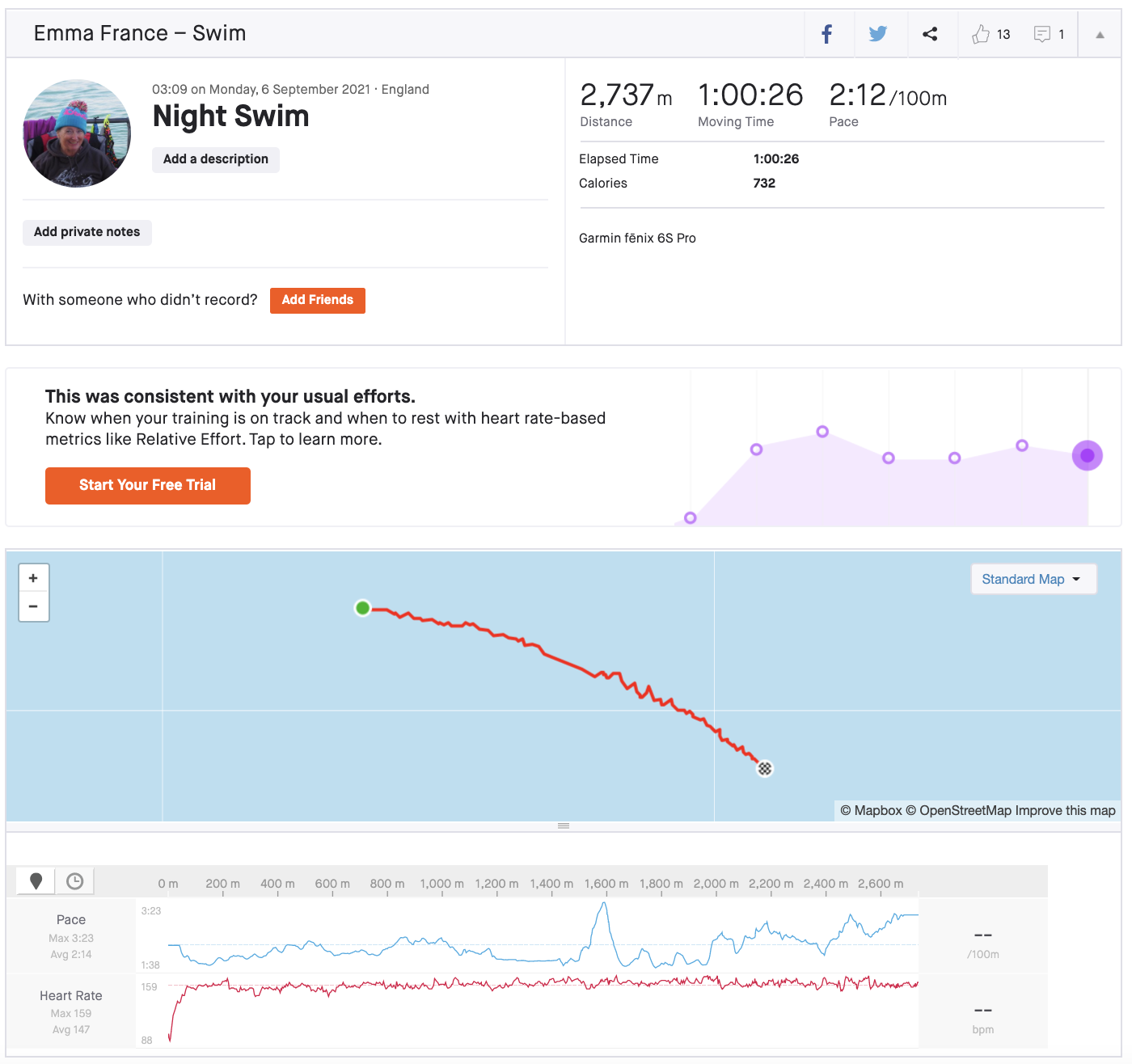Share the activity to Twitter
The image size is (1132, 1064).
(878, 33)
